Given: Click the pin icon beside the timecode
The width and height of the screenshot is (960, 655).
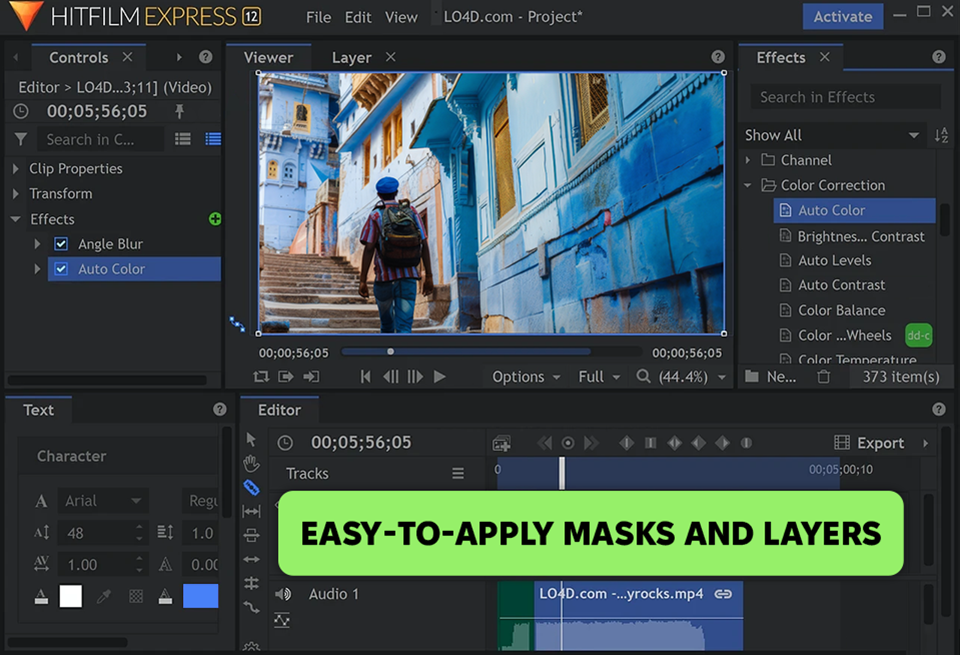Looking at the screenshot, I should (180, 112).
